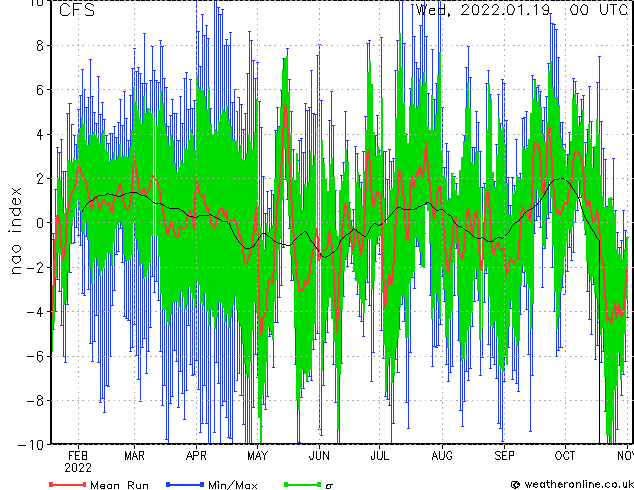
Task: Click the y-axis value 0
Action: pyautogui.click(x=40, y=223)
